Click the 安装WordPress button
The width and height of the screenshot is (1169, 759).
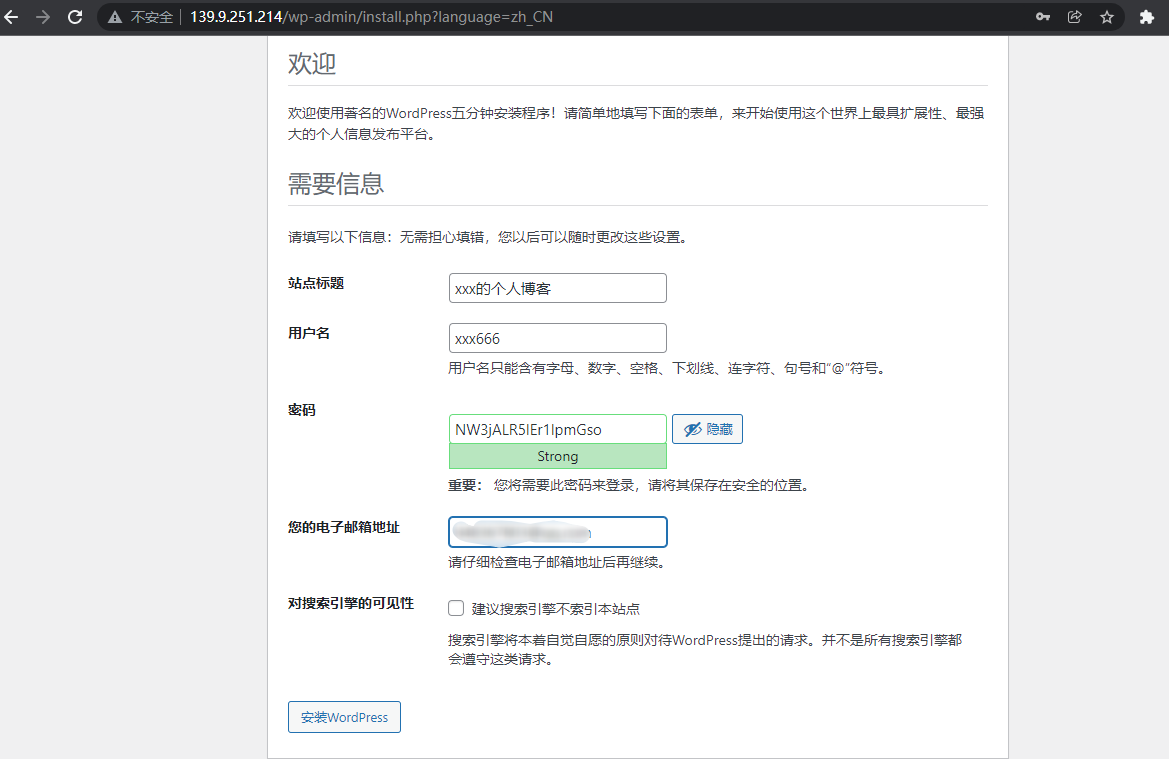(x=344, y=717)
